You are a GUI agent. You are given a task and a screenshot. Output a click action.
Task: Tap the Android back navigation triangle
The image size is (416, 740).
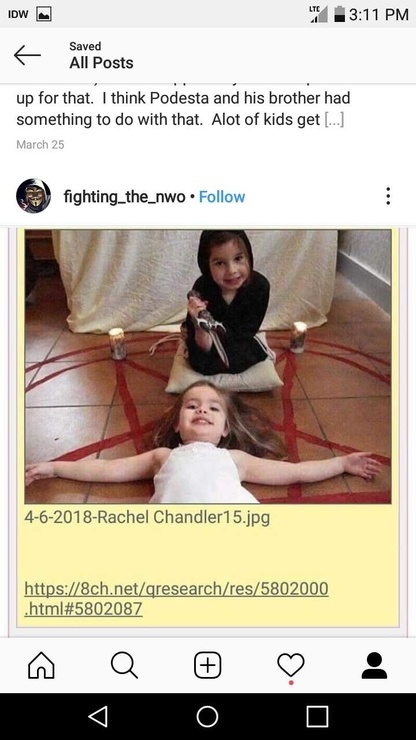pos(98,716)
